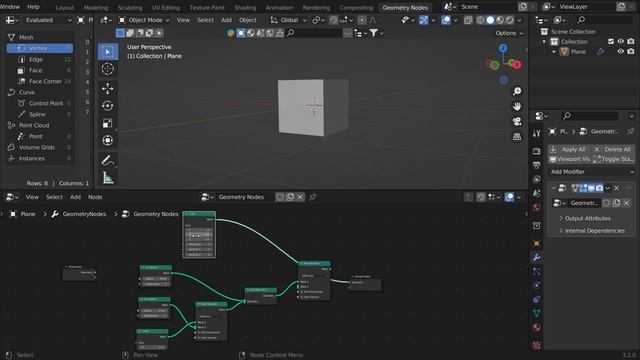Pin the Geometry Nodes node tree
Screen dimensions: 640x360
pyautogui.click(x=313, y=197)
